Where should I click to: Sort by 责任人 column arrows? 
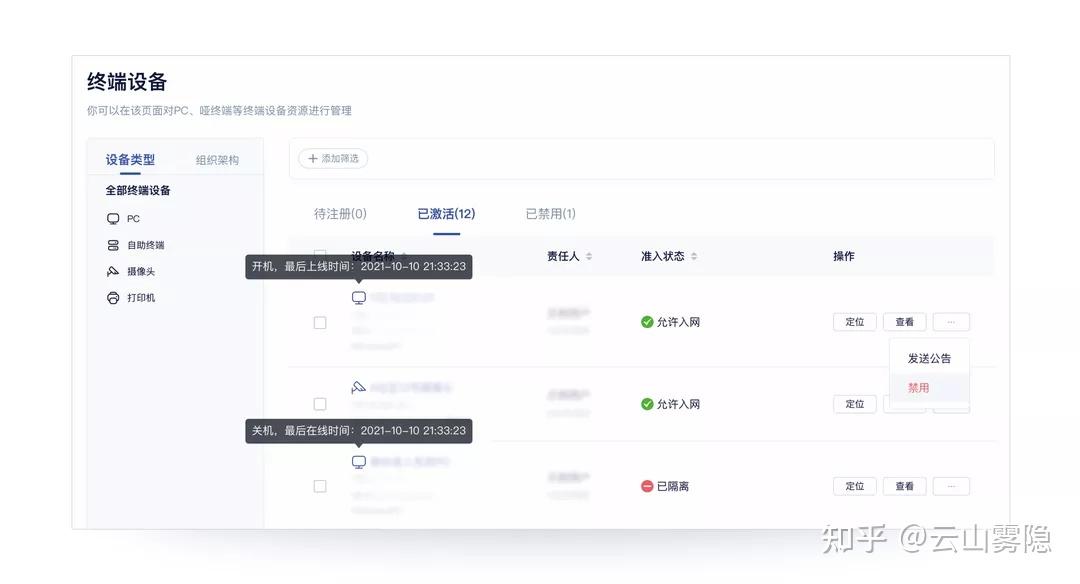(589, 257)
